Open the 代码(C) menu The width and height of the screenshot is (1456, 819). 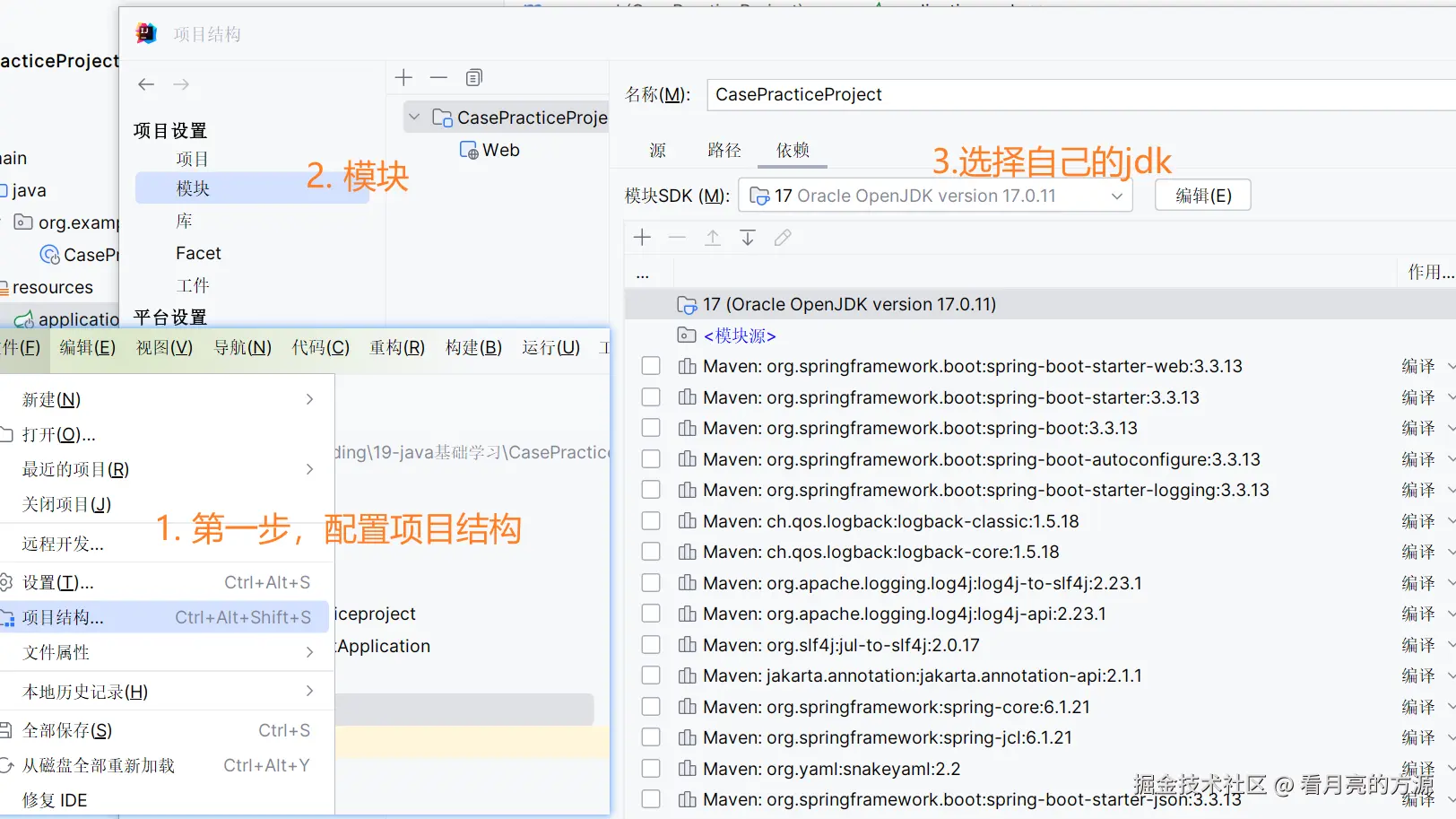click(x=320, y=348)
